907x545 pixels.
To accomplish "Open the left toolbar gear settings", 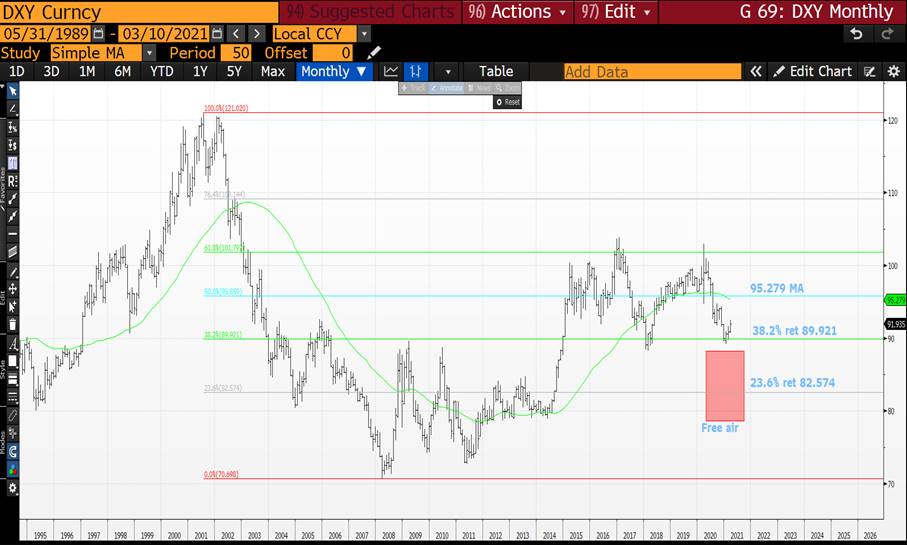I will (12, 489).
